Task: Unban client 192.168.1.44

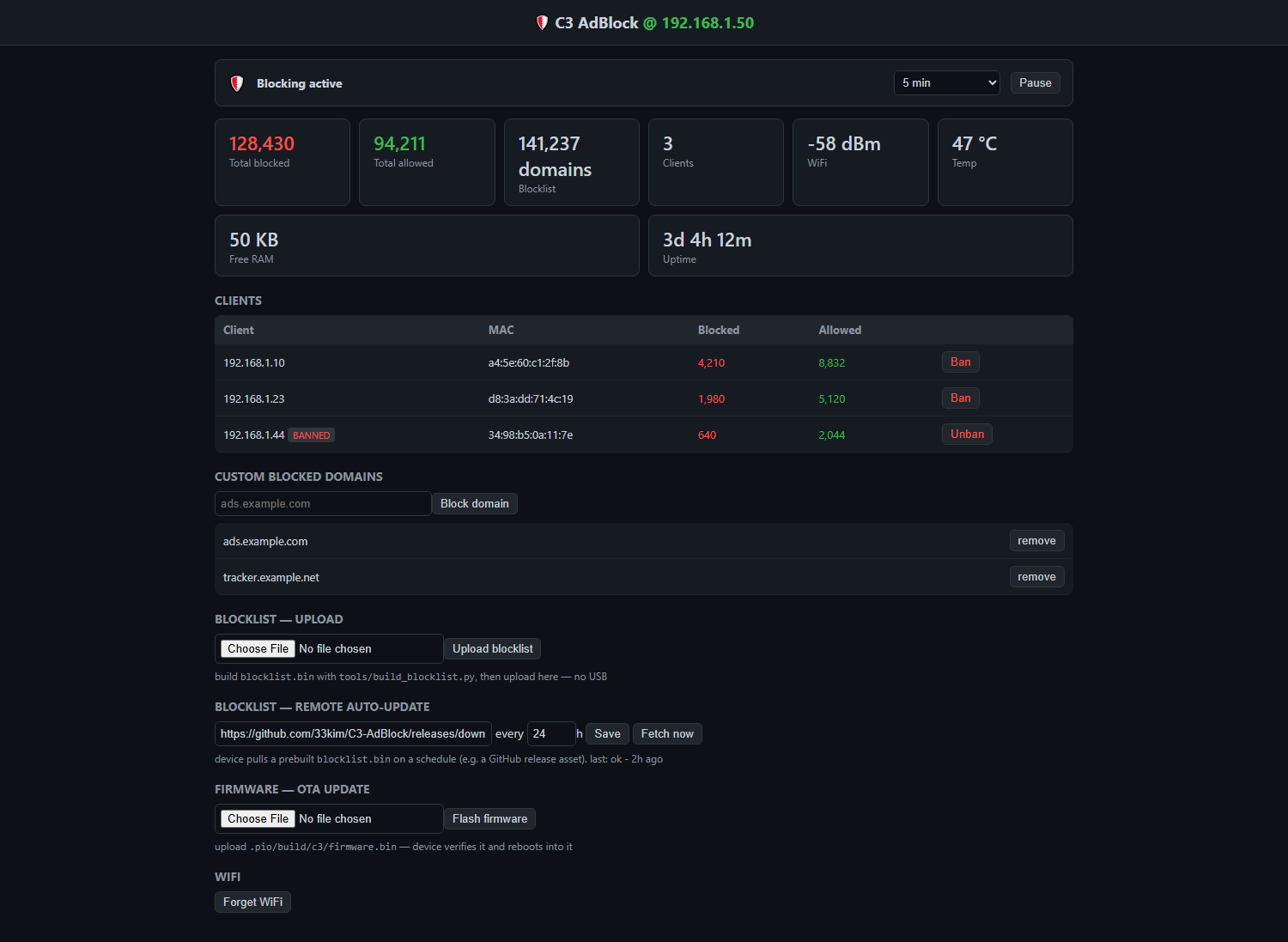Action: tap(967, 435)
